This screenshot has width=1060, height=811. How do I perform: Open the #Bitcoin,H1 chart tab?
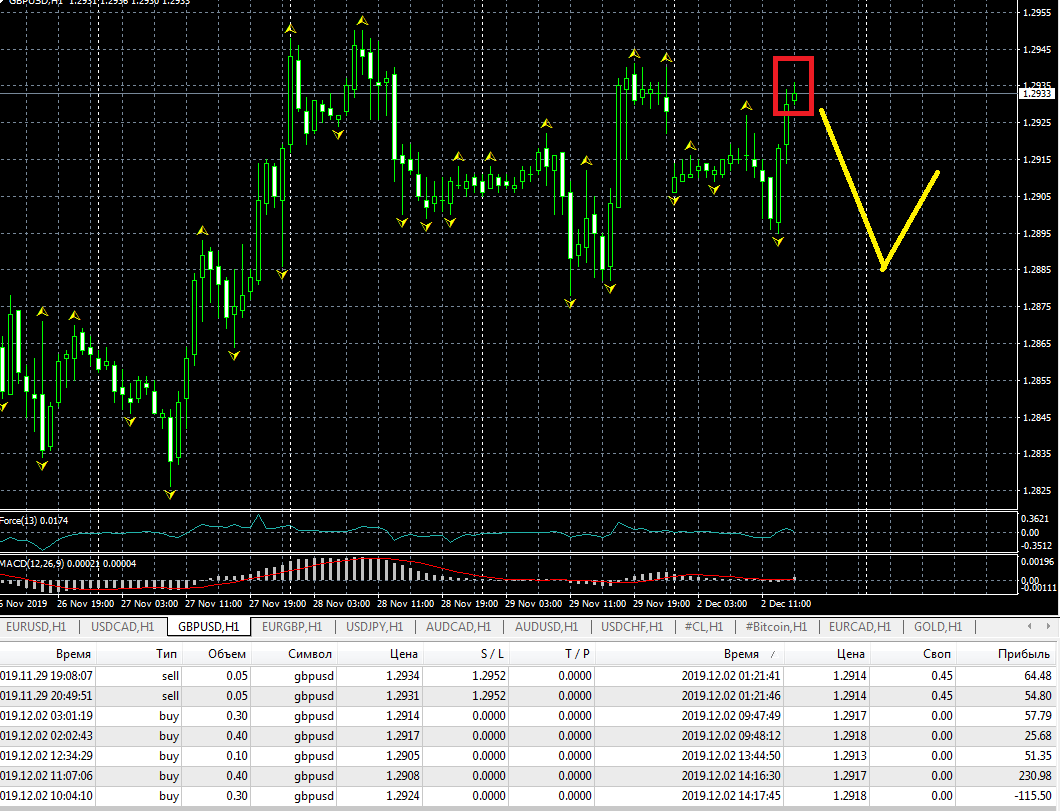(x=776, y=627)
